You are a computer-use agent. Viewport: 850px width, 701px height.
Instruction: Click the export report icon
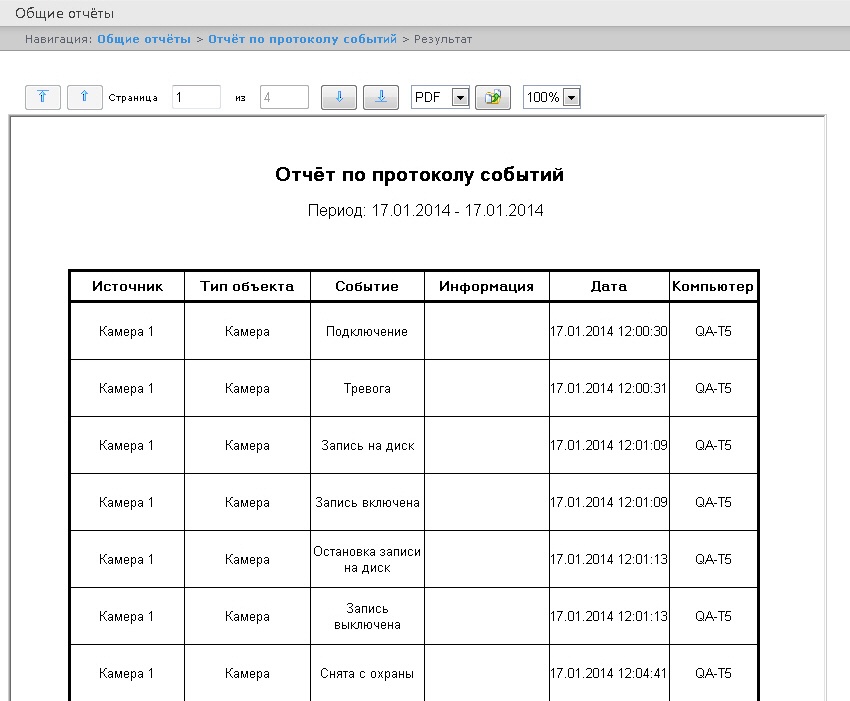(x=493, y=97)
